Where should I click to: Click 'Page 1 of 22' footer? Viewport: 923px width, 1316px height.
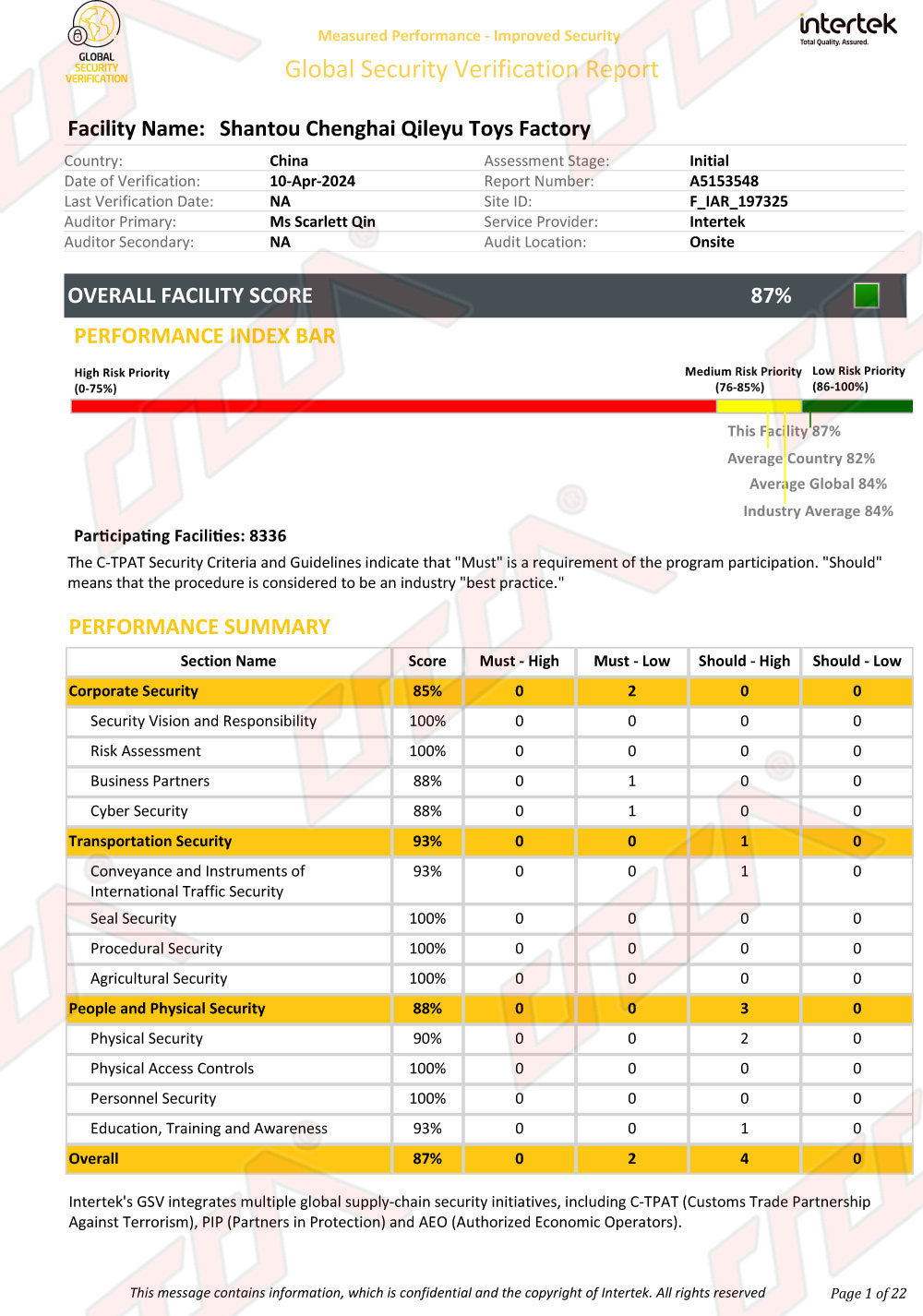pyautogui.click(x=869, y=1294)
